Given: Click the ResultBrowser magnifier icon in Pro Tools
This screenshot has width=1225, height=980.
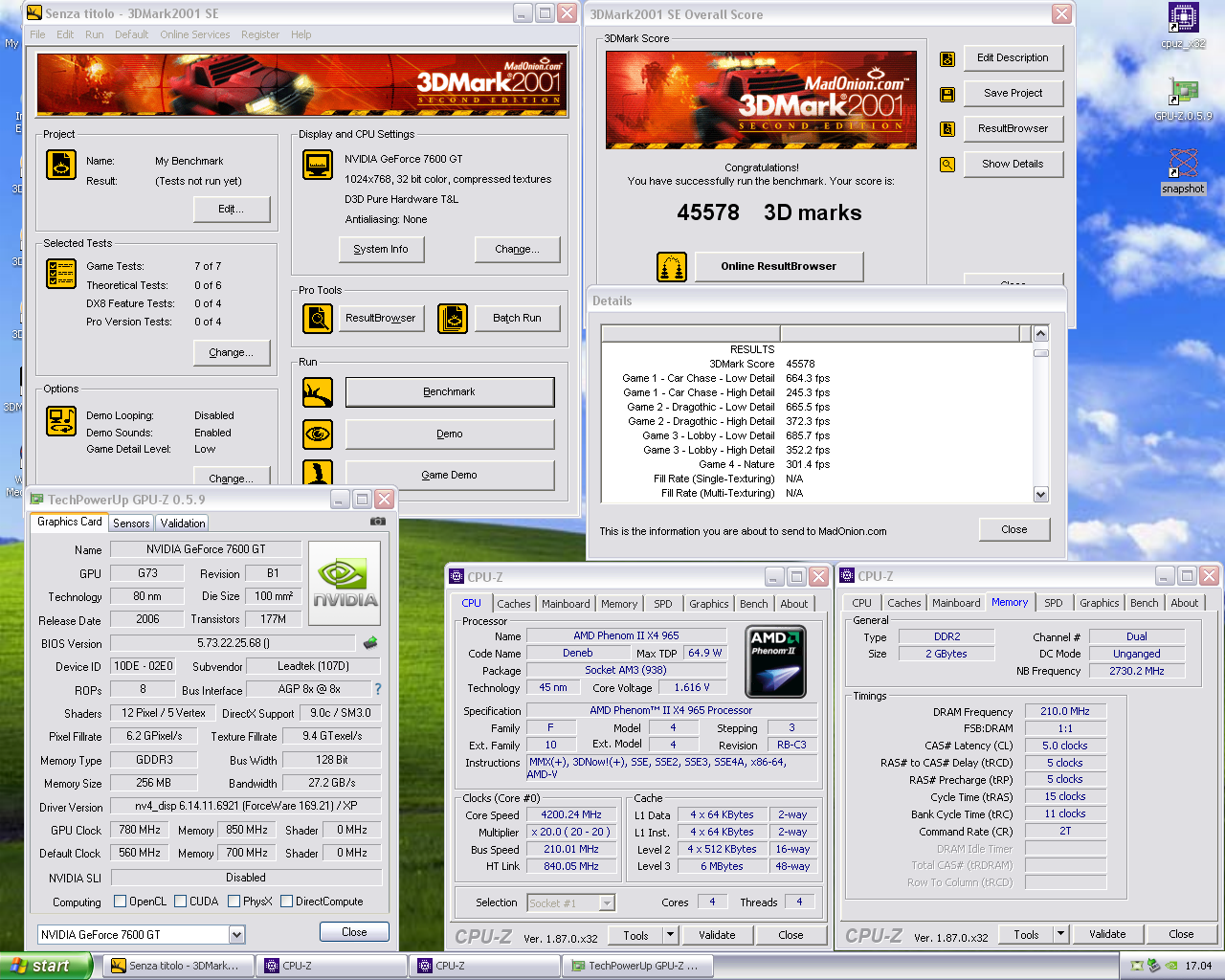Looking at the screenshot, I should (318, 319).
